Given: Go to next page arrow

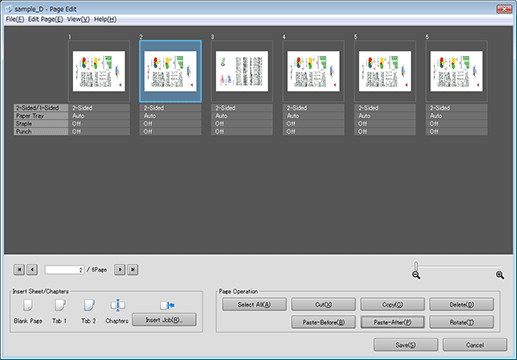Looking at the screenshot, I should point(120,269).
